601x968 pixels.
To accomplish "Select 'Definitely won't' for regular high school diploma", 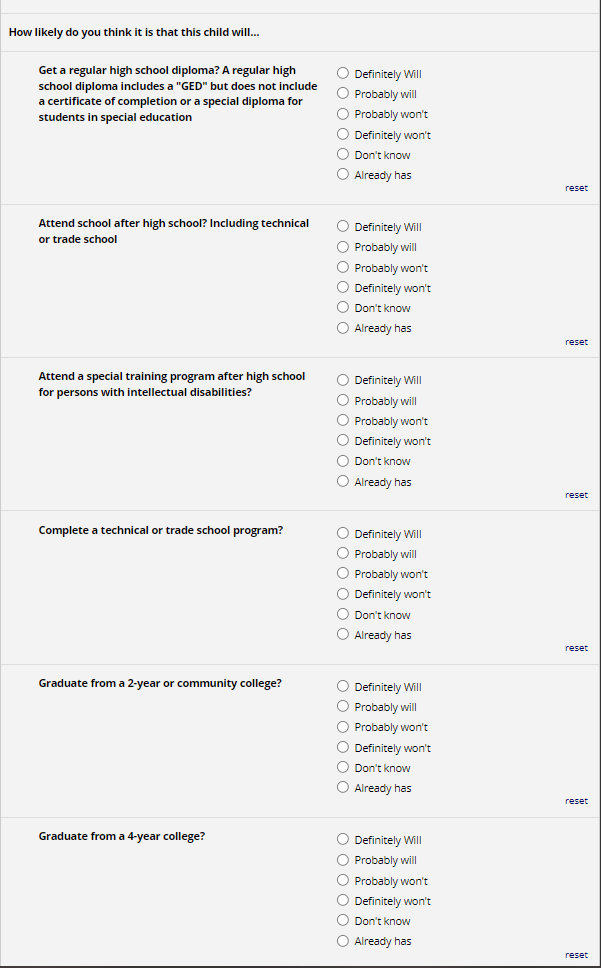I will [343, 134].
